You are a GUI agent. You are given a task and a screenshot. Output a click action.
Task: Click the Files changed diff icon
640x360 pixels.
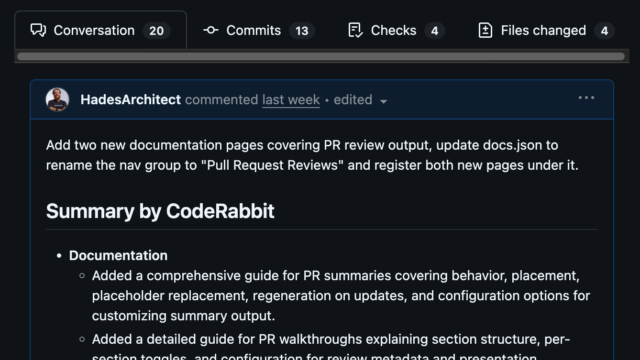coord(485,31)
